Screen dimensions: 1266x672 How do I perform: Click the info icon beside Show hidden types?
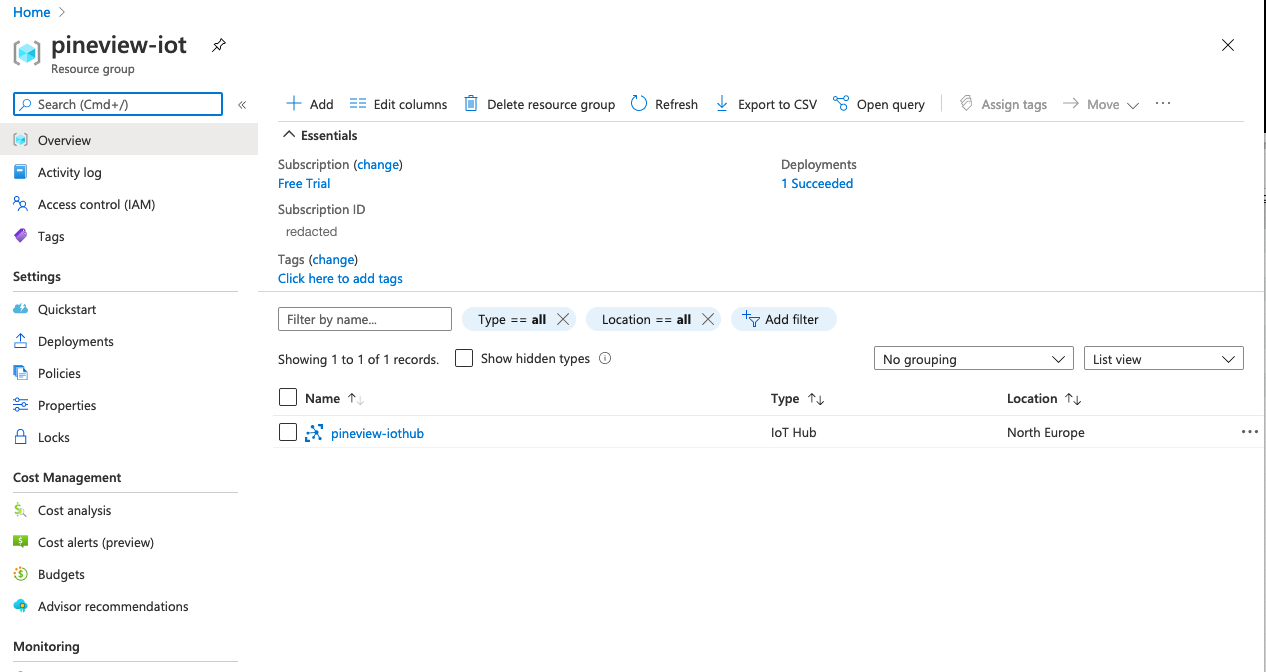click(605, 359)
